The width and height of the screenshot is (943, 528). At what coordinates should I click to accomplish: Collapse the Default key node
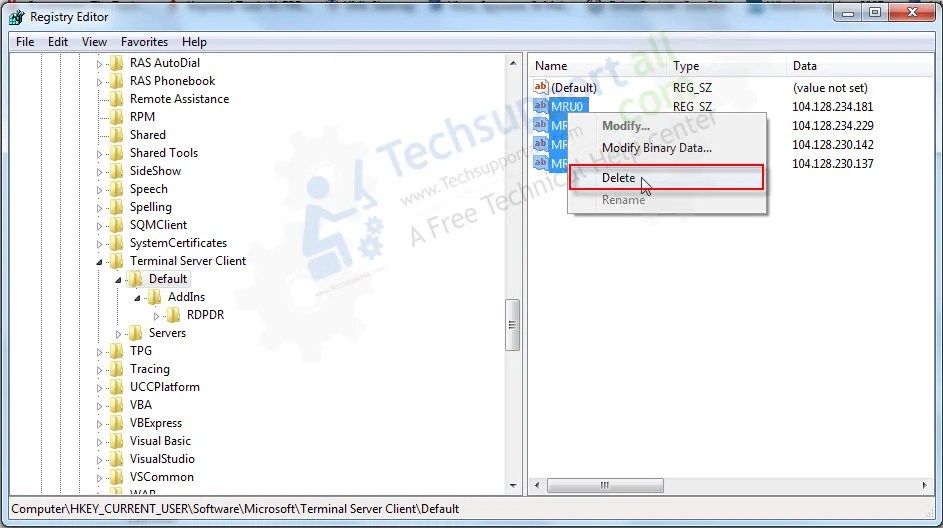point(118,280)
